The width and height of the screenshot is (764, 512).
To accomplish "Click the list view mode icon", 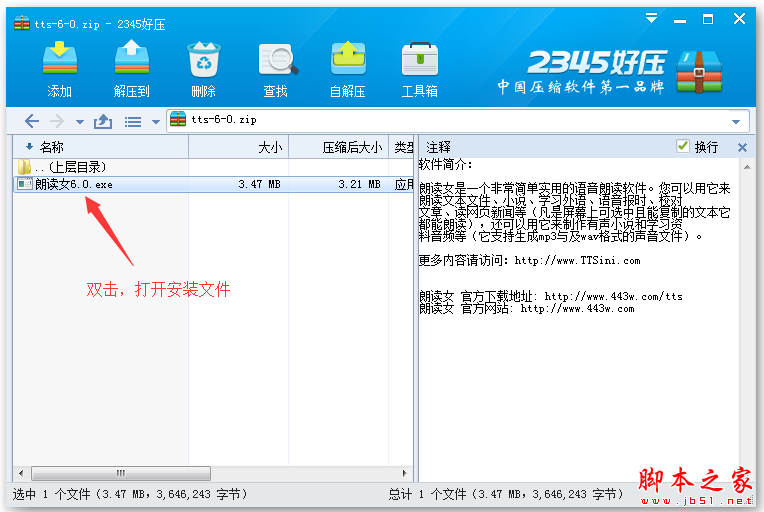I will pos(133,122).
